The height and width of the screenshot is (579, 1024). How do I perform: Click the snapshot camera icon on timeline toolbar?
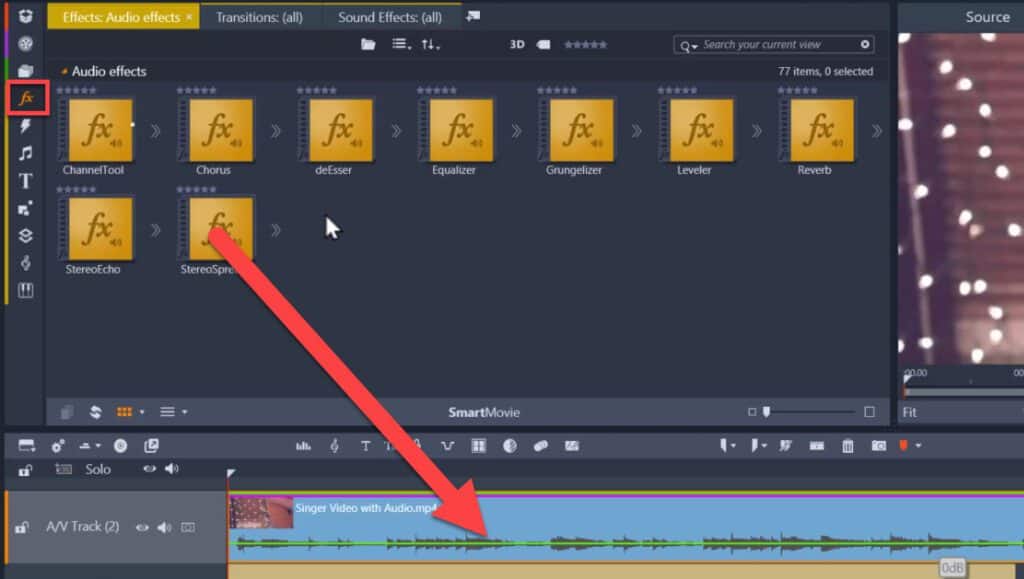(880, 446)
